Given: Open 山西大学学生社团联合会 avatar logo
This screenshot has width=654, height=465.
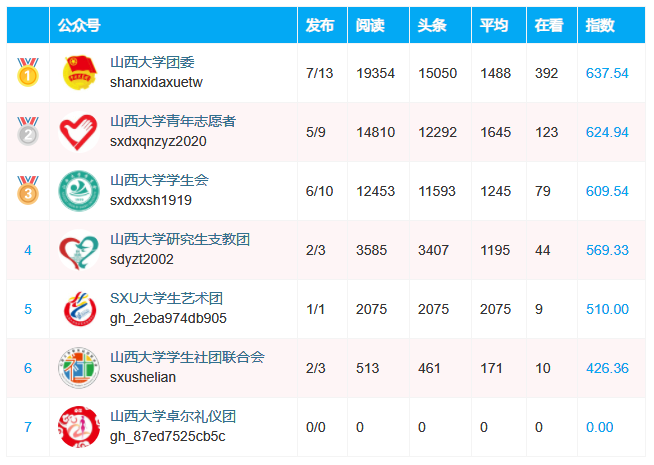Looking at the screenshot, I should coord(79,368).
